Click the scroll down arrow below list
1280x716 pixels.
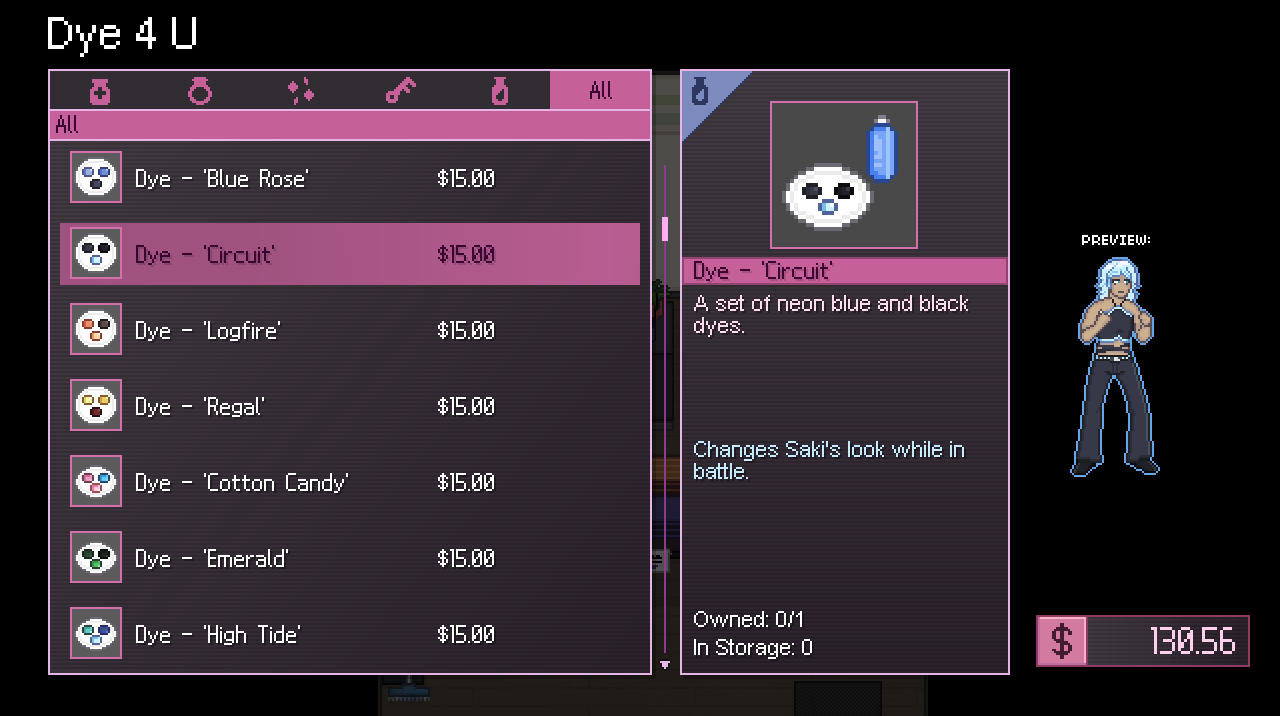tap(665, 664)
